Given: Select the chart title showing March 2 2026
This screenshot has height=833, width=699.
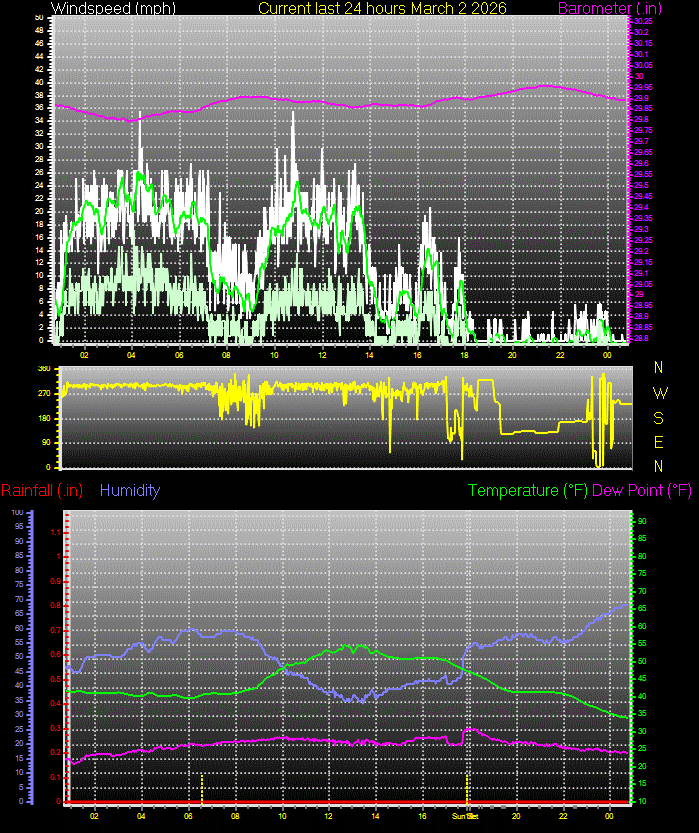Looking at the screenshot, I should click(x=382, y=8).
